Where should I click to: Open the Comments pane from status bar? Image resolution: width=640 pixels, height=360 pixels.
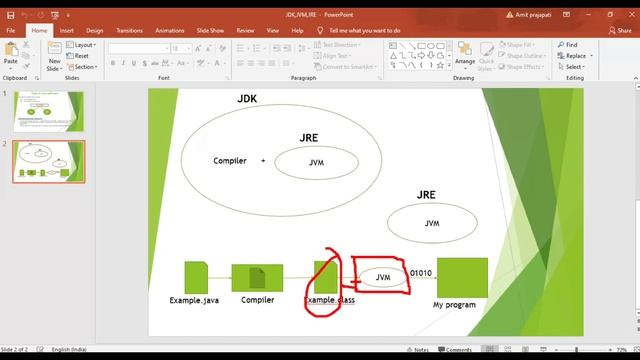pos(455,350)
